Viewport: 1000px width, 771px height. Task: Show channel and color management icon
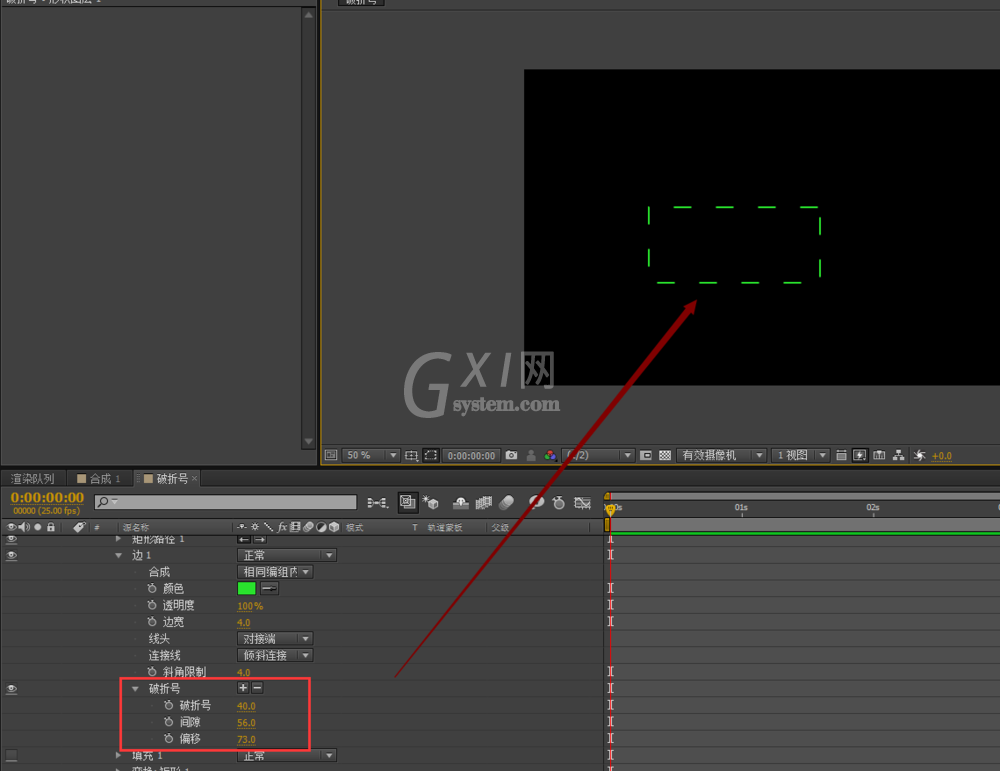pyautogui.click(x=550, y=455)
